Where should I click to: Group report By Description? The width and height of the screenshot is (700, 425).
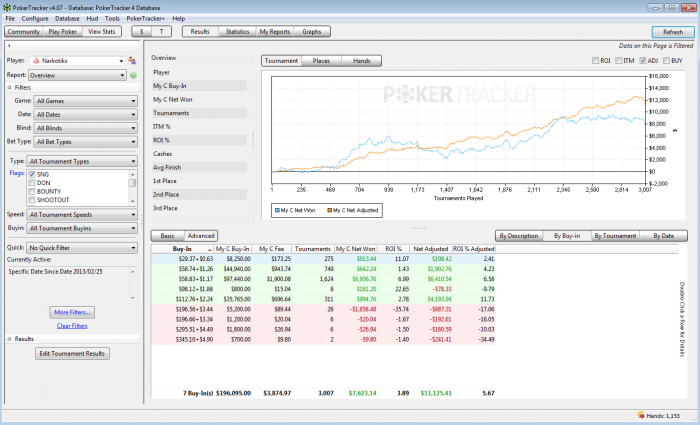(519, 236)
